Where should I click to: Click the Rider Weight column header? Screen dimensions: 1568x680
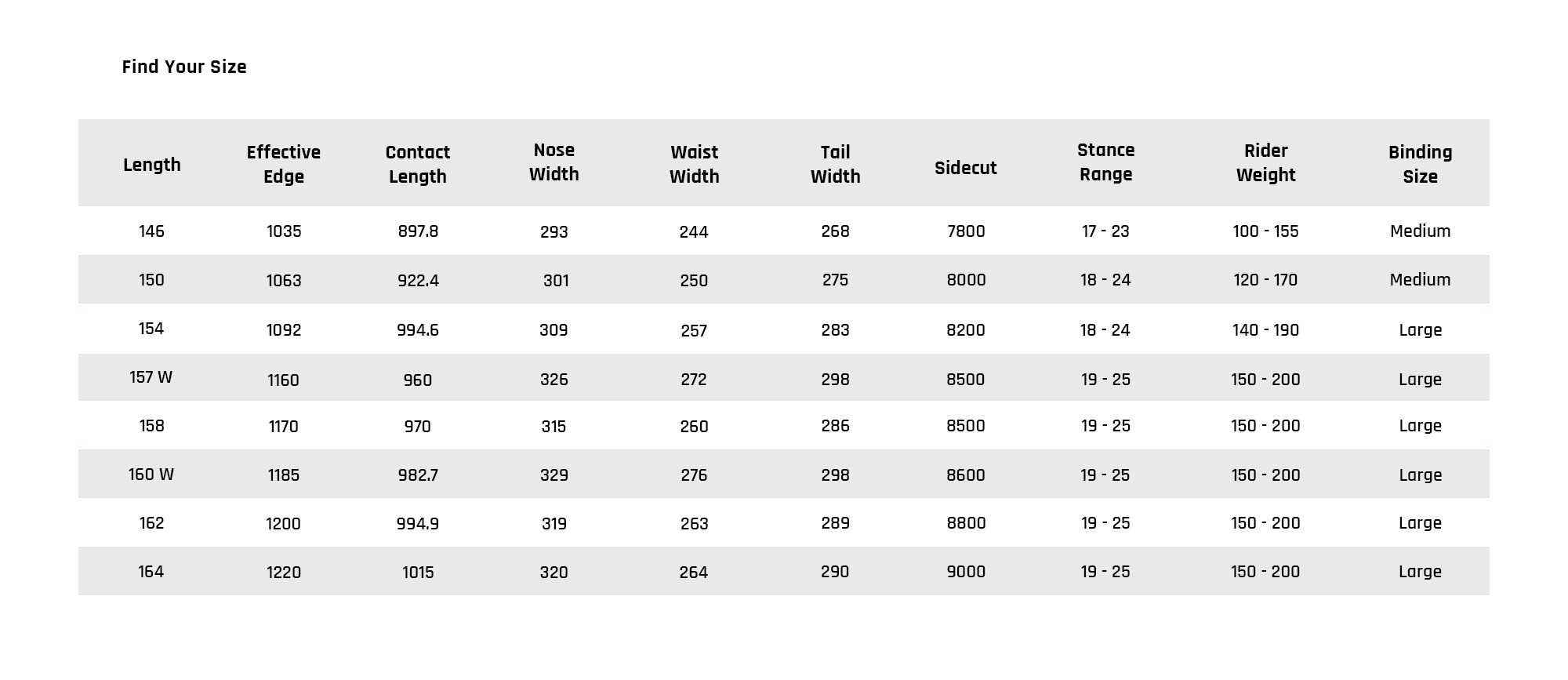tap(1265, 163)
